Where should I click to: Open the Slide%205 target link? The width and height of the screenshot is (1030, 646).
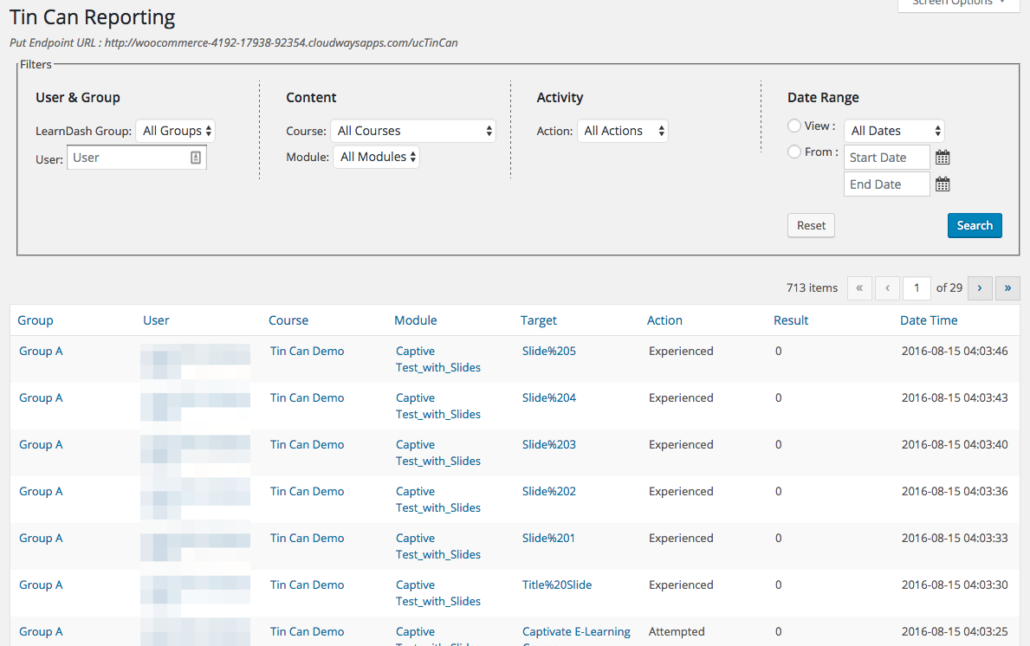click(x=549, y=351)
